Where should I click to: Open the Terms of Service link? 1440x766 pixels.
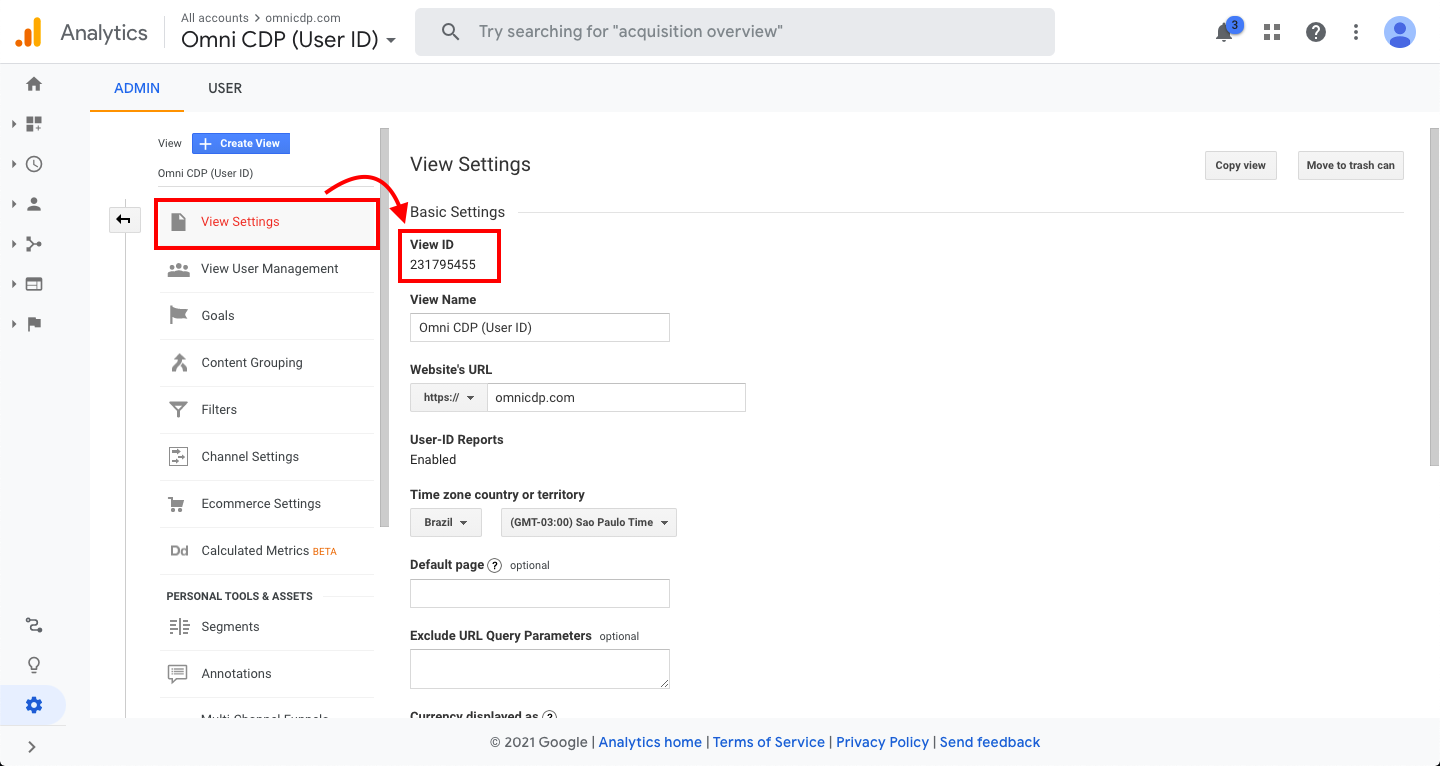[x=769, y=742]
